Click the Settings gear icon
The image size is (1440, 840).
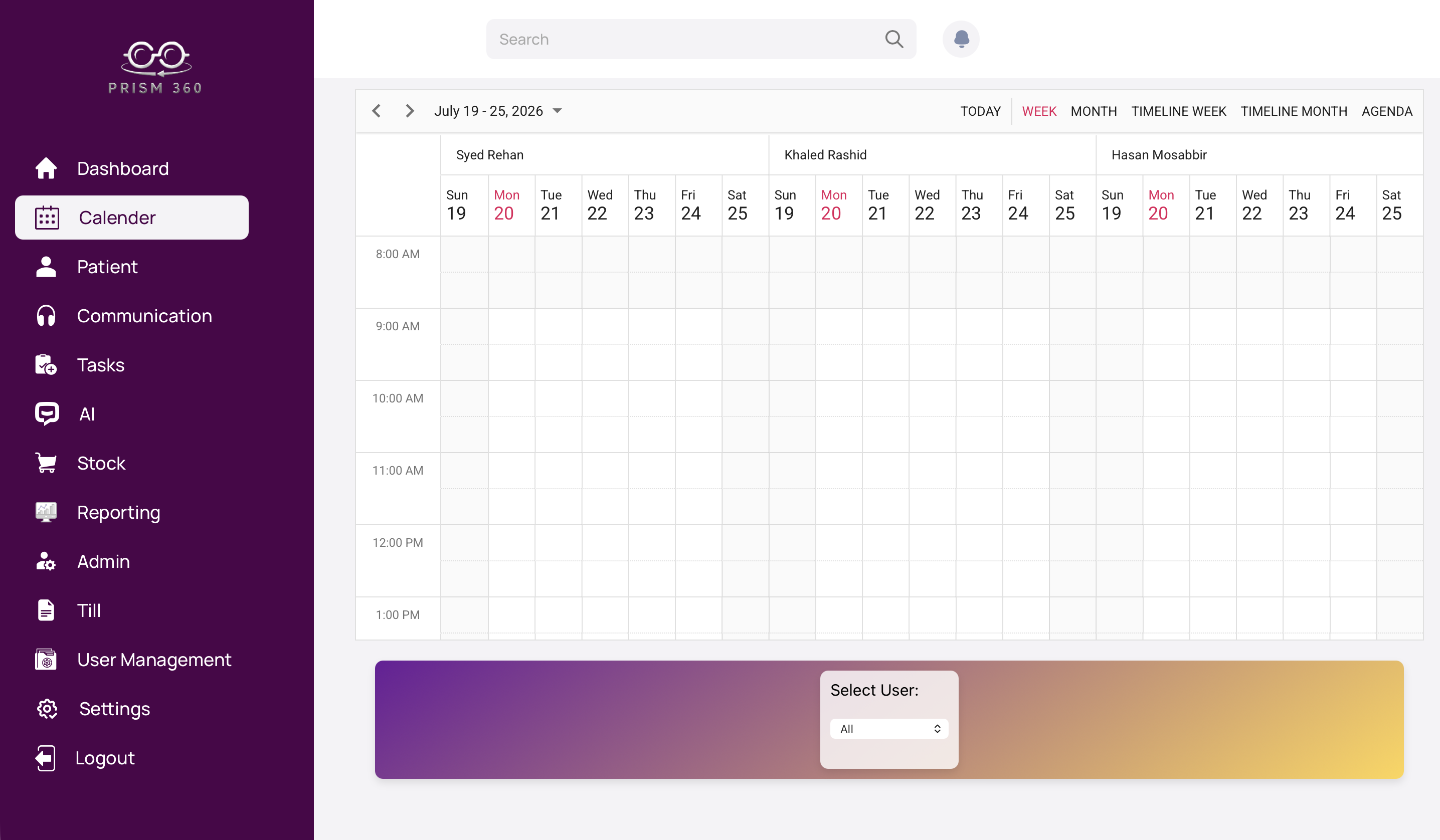(47, 709)
